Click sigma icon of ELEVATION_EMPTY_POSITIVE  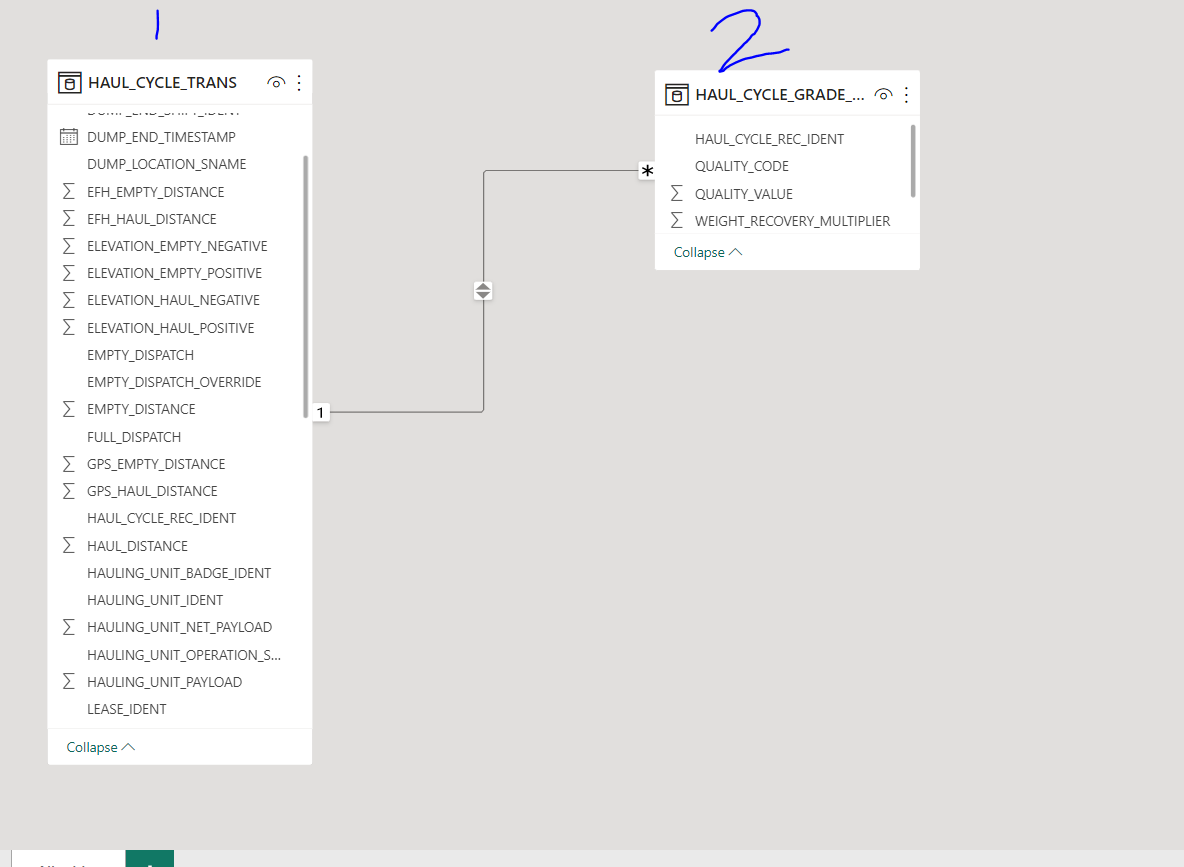click(69, 273)
